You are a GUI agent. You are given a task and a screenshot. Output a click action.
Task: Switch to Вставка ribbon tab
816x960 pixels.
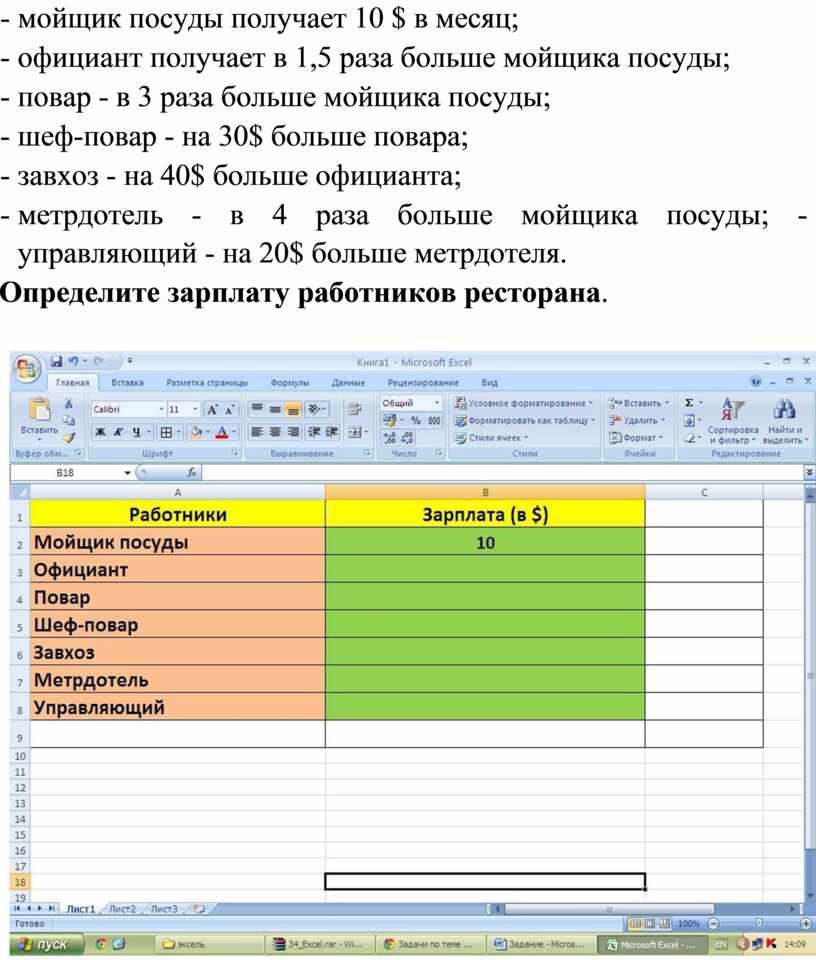[x=127, y=382]
